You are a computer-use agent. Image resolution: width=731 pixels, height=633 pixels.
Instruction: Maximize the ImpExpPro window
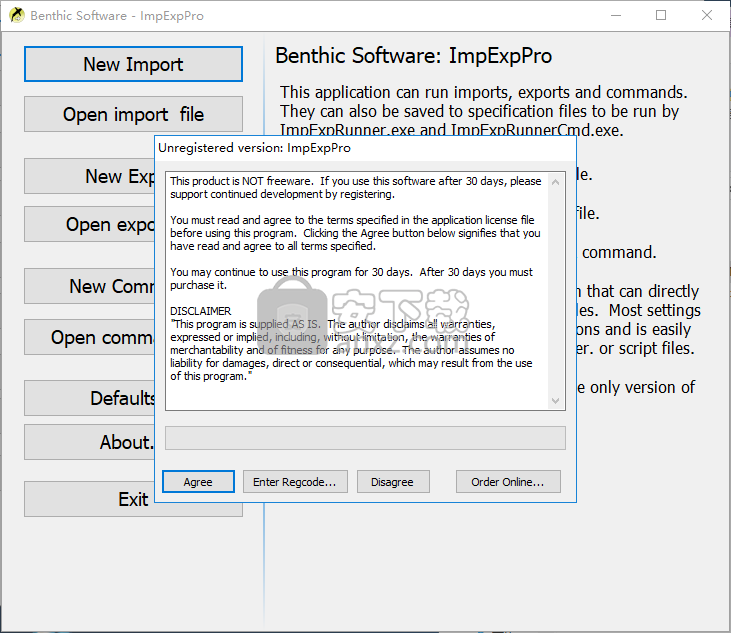click(x=661, y=15)
